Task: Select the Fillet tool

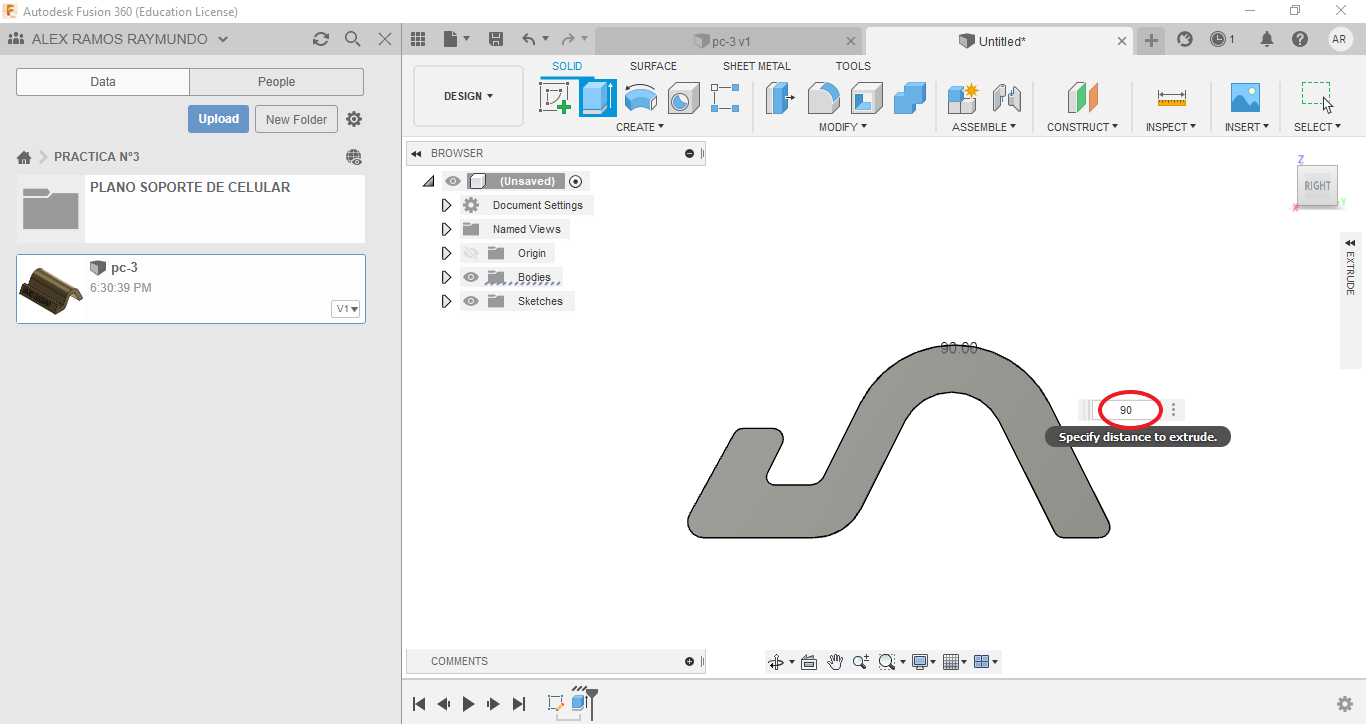Action: click(823, 98)
